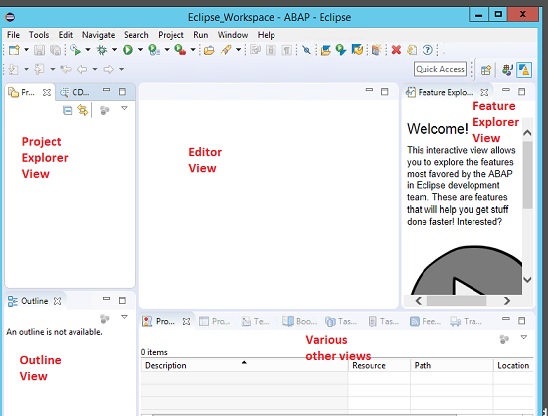
Task: Open the Tools menu
Action: 39,35
